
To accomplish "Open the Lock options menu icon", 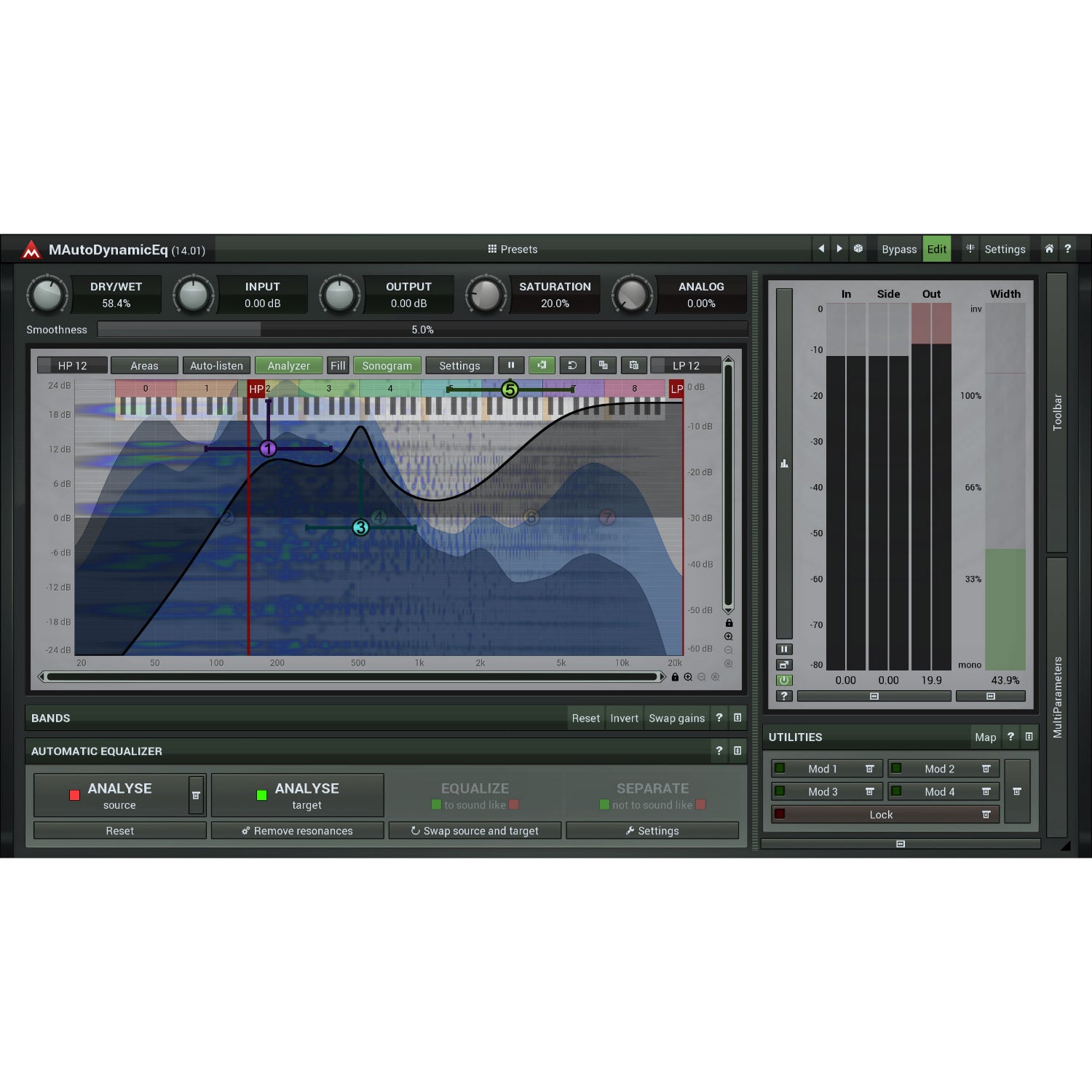I will [986, 815].
